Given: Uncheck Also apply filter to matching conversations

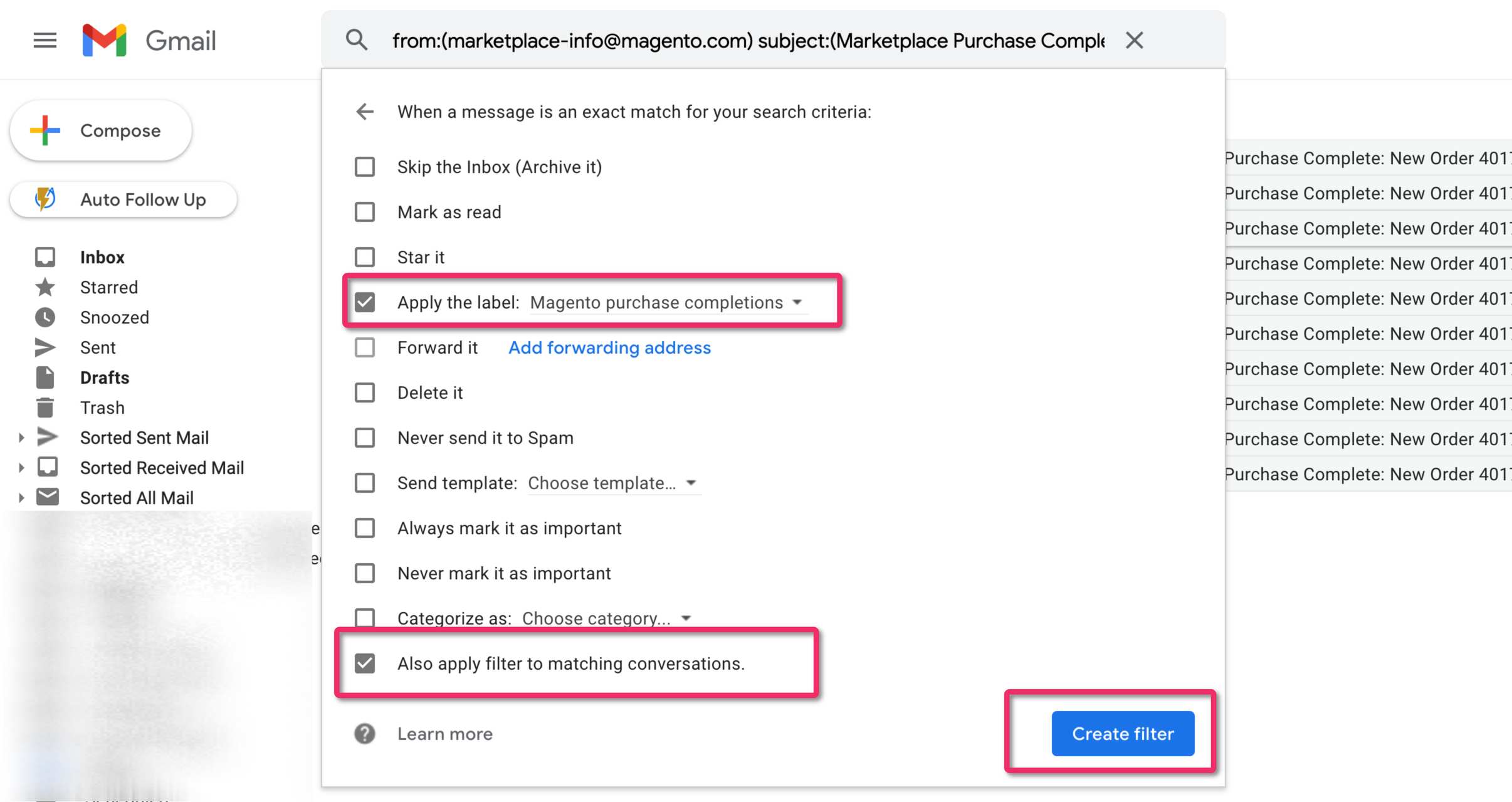Looking at the screenshot, I should click(365, 663).
